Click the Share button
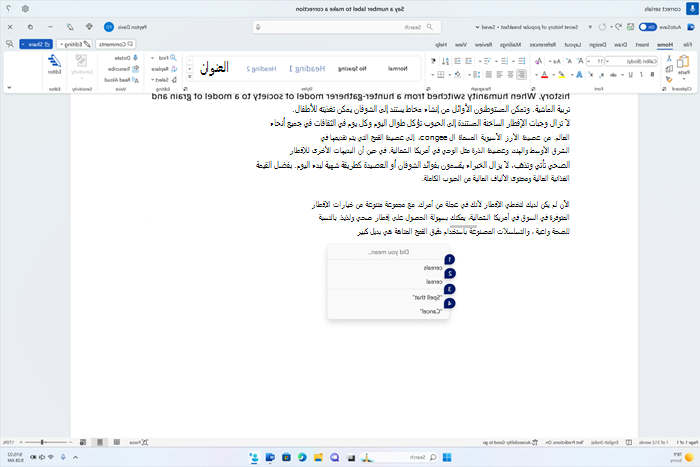Screen dimensions: 700x467 tap(36, 44)
